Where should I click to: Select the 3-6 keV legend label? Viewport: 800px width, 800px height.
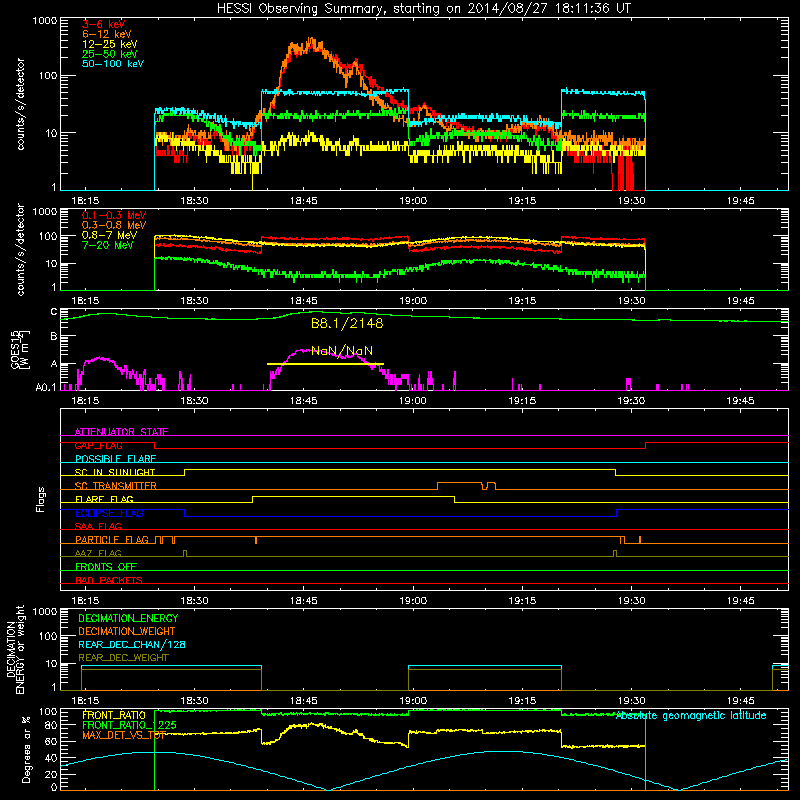click(x=103, y=24)
